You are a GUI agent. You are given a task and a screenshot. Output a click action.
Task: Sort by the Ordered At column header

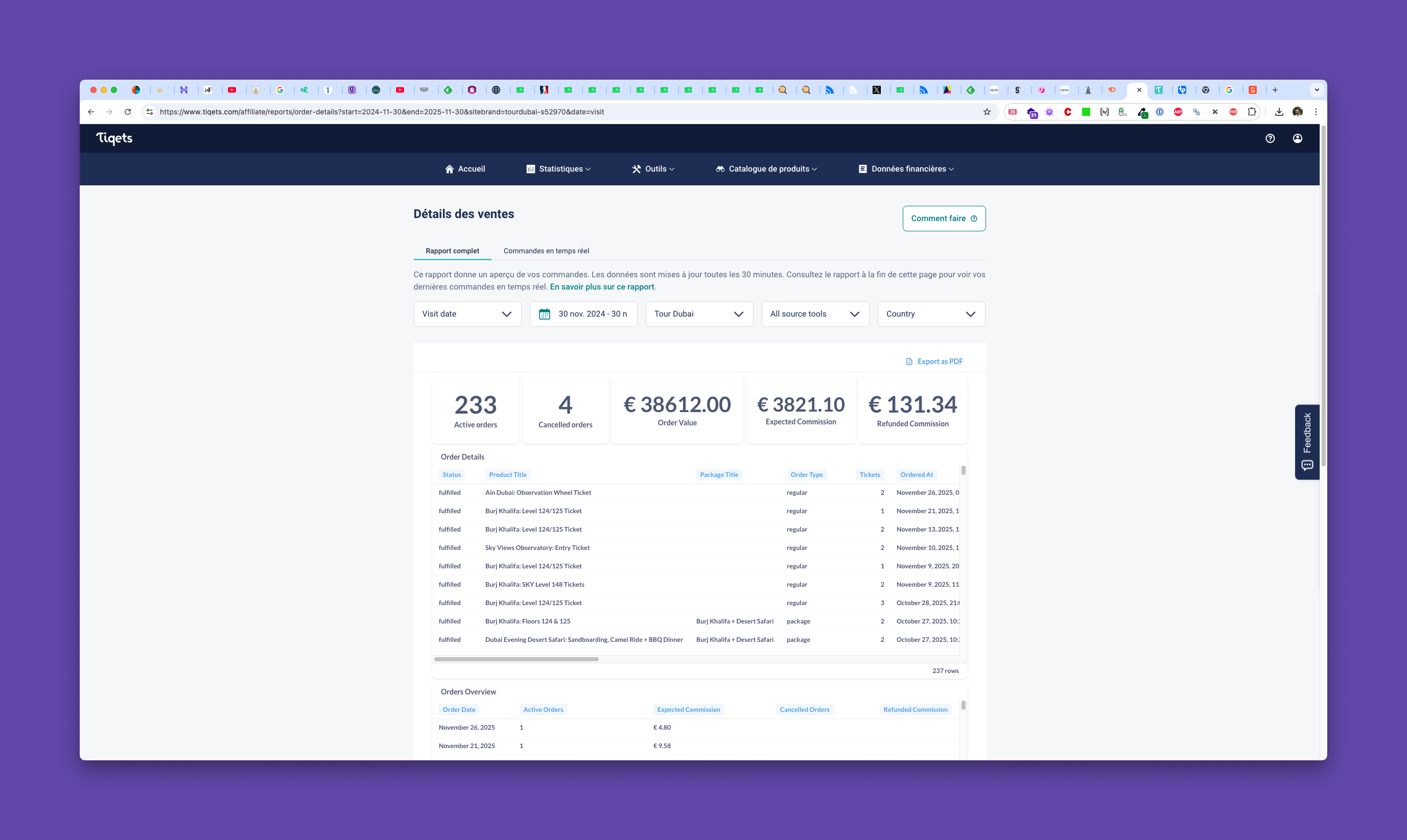[x=916, y=474]
